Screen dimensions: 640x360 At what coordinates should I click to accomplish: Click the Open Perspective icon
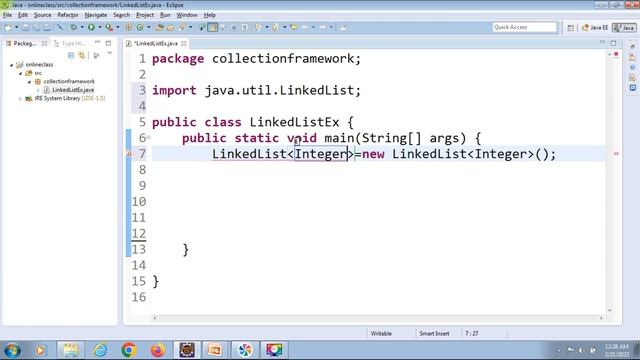coord(571,28)
